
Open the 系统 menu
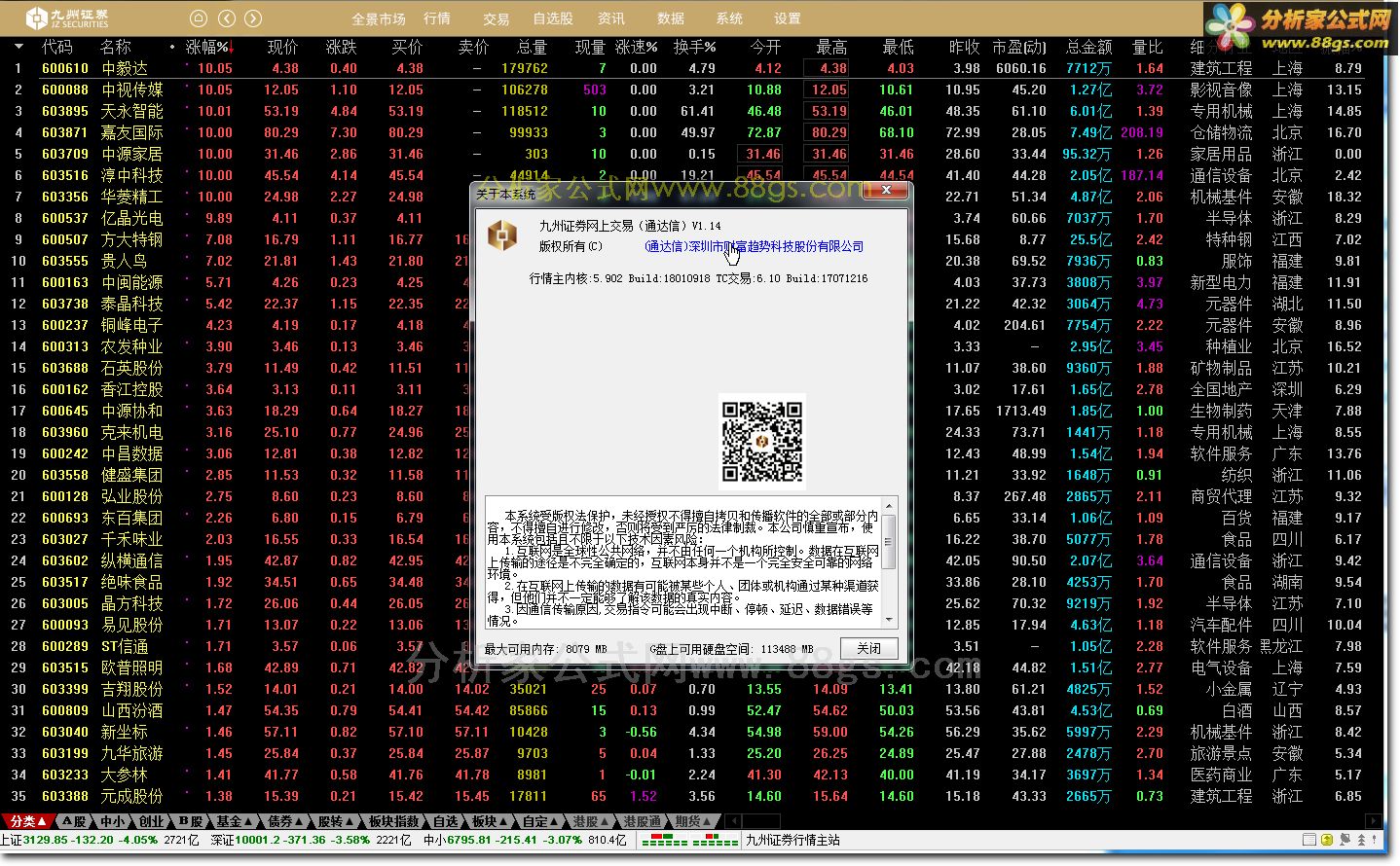tap(729, 18)
